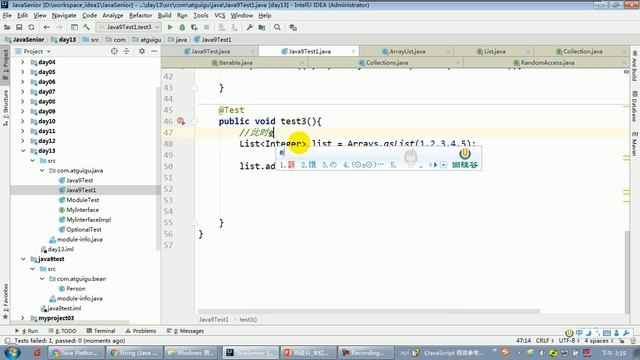
Task: Click 4 spaces indent setting
Action: pos(599,340)
